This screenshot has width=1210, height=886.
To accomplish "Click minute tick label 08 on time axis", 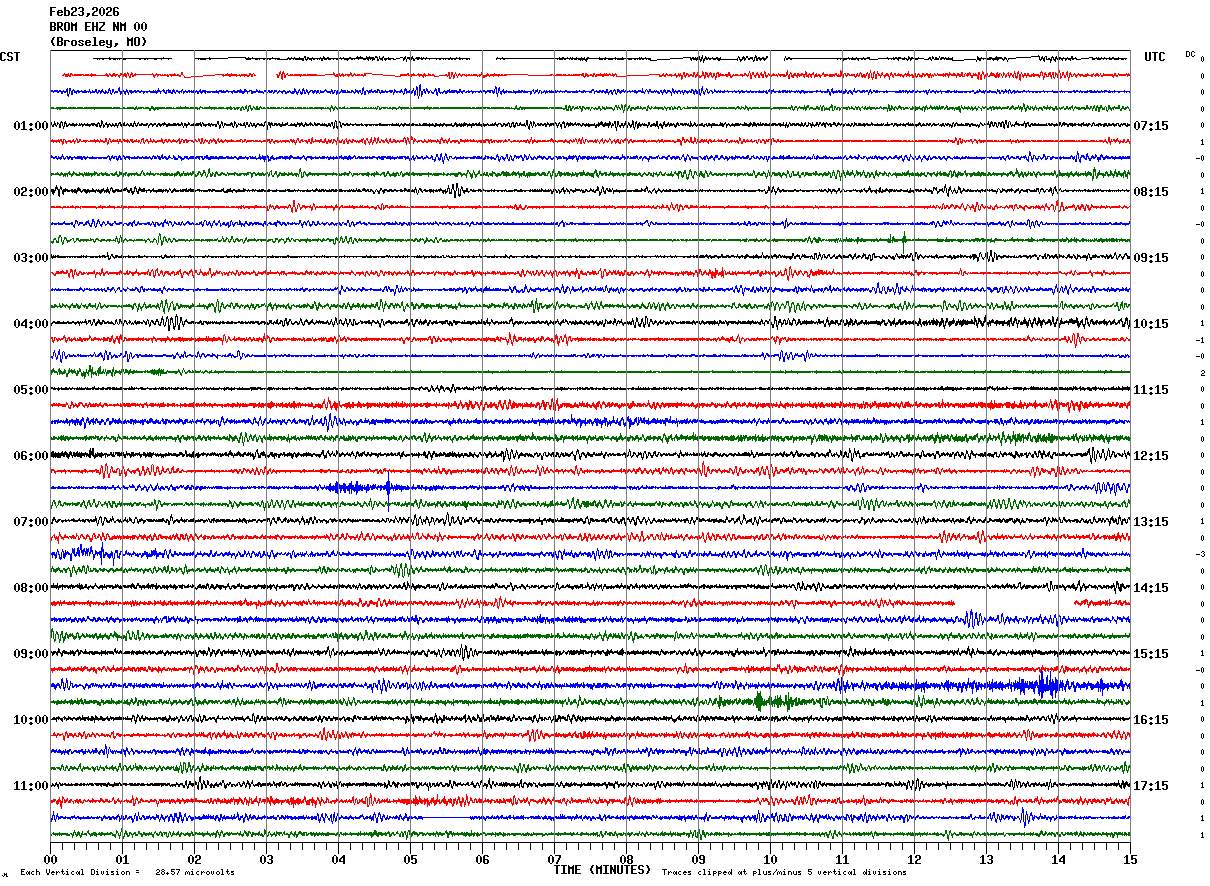I will [626, 859].
